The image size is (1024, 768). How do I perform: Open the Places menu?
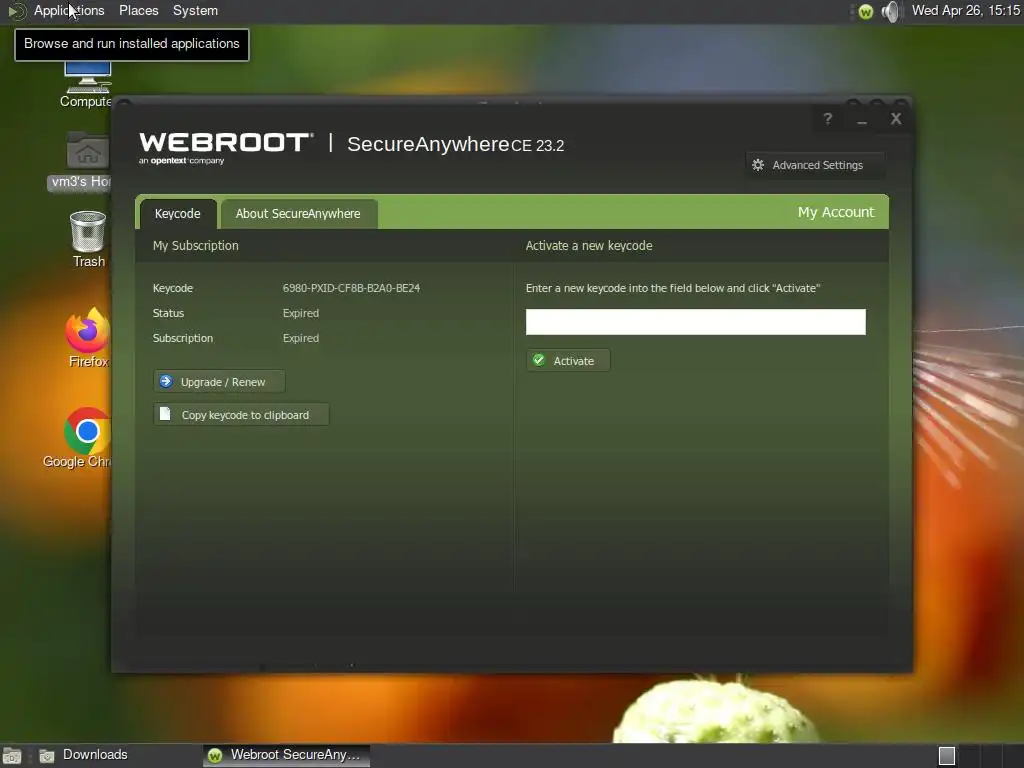click(138, 10)
